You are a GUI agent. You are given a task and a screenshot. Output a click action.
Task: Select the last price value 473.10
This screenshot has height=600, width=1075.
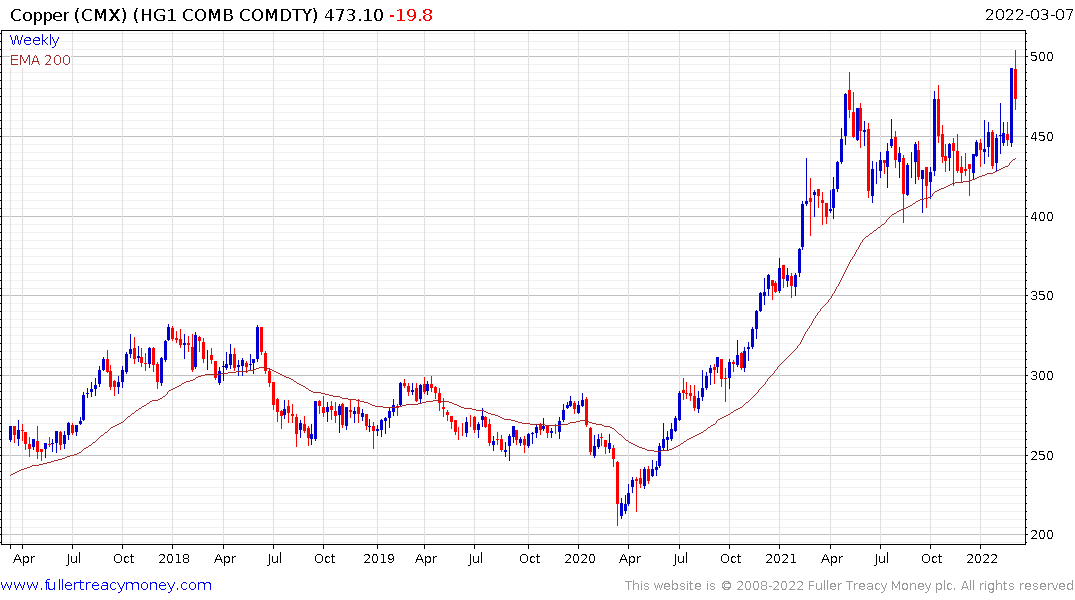pos(353,15)
